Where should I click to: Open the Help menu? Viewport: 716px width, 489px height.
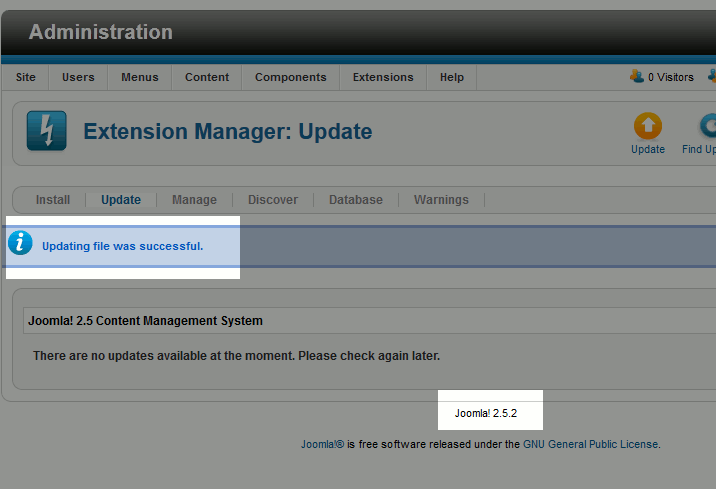click(x=452, y=77)
